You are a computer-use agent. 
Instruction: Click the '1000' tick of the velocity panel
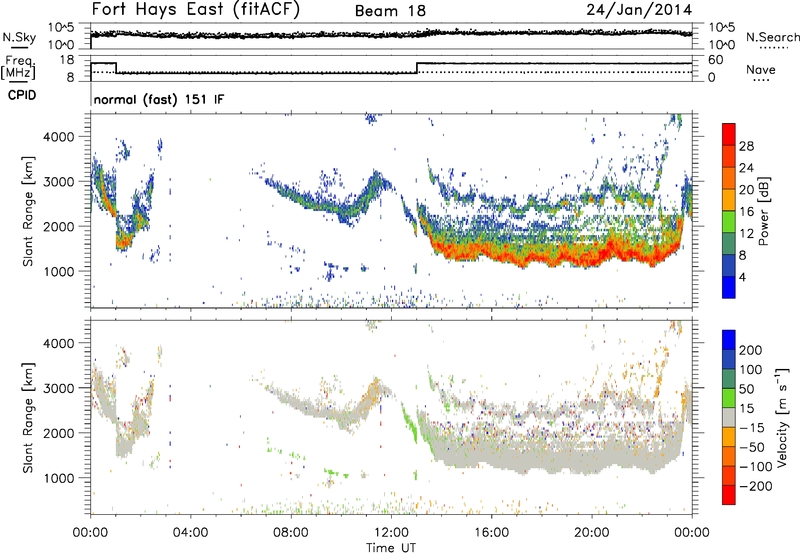[59, 478]
